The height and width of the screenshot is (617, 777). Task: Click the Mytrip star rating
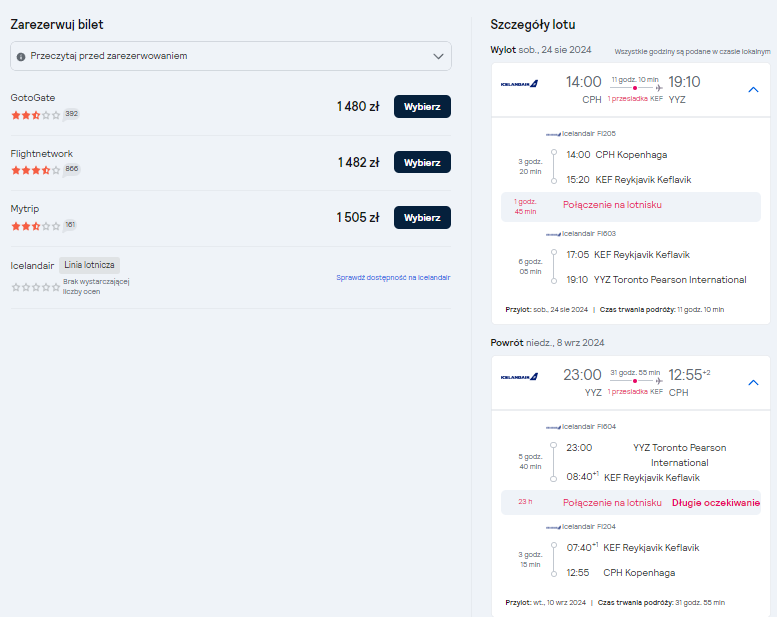tap(35, 226)
